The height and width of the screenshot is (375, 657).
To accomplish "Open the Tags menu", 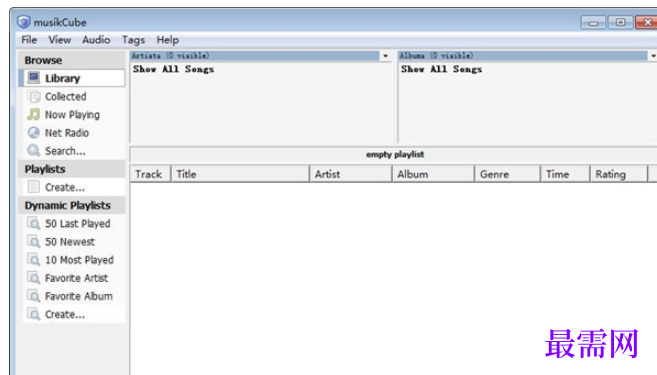I will [133, 40].
